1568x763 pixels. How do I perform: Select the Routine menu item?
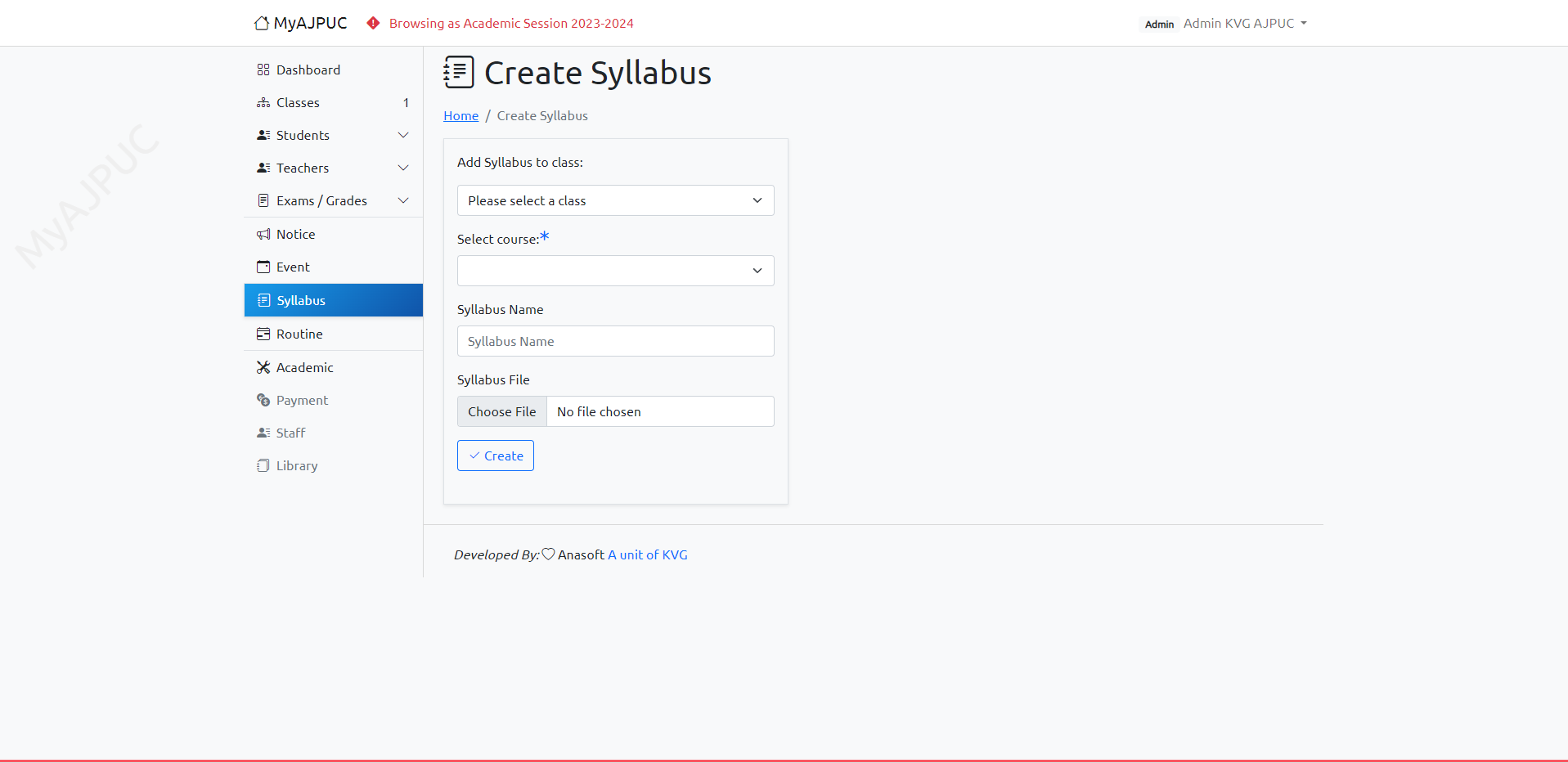pyautogui.click(x=334, y=334)
